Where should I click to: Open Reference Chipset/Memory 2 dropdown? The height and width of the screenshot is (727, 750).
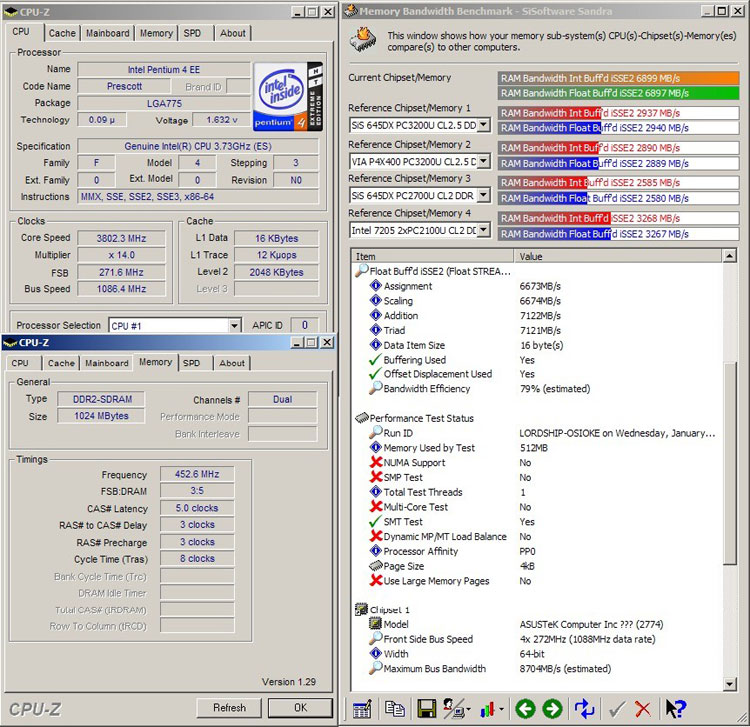tap(484, 161)
